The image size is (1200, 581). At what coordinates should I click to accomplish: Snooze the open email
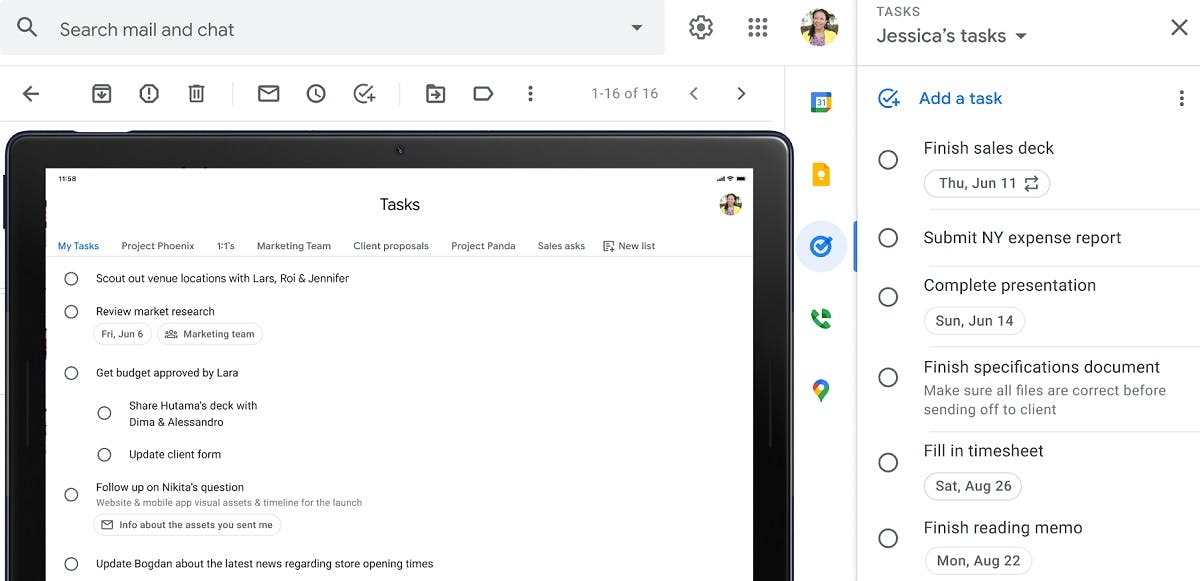pos(316,93)
